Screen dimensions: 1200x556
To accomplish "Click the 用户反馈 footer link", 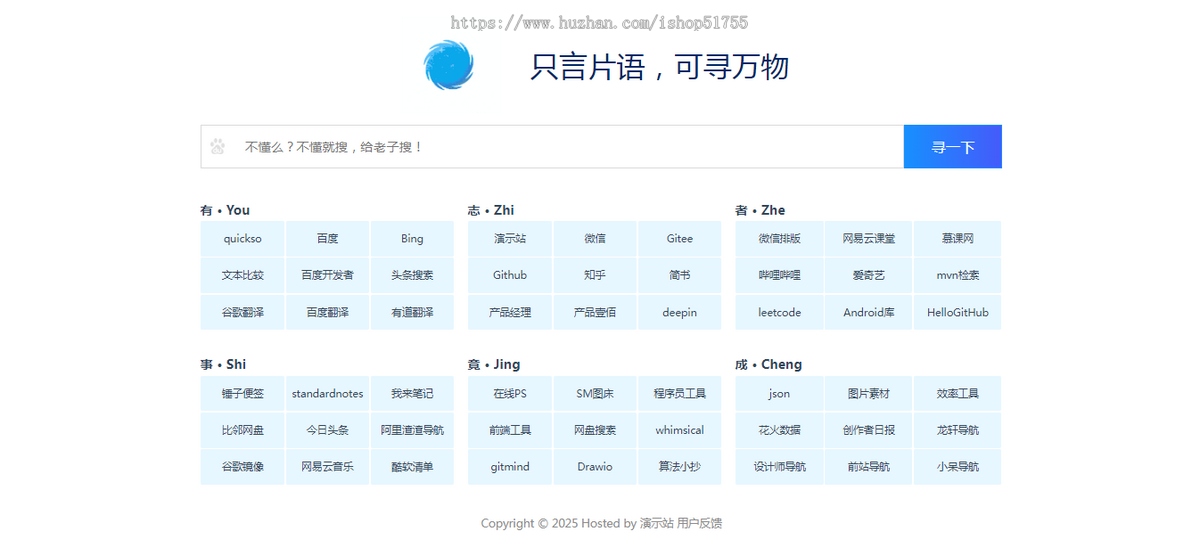I will 699,523.
